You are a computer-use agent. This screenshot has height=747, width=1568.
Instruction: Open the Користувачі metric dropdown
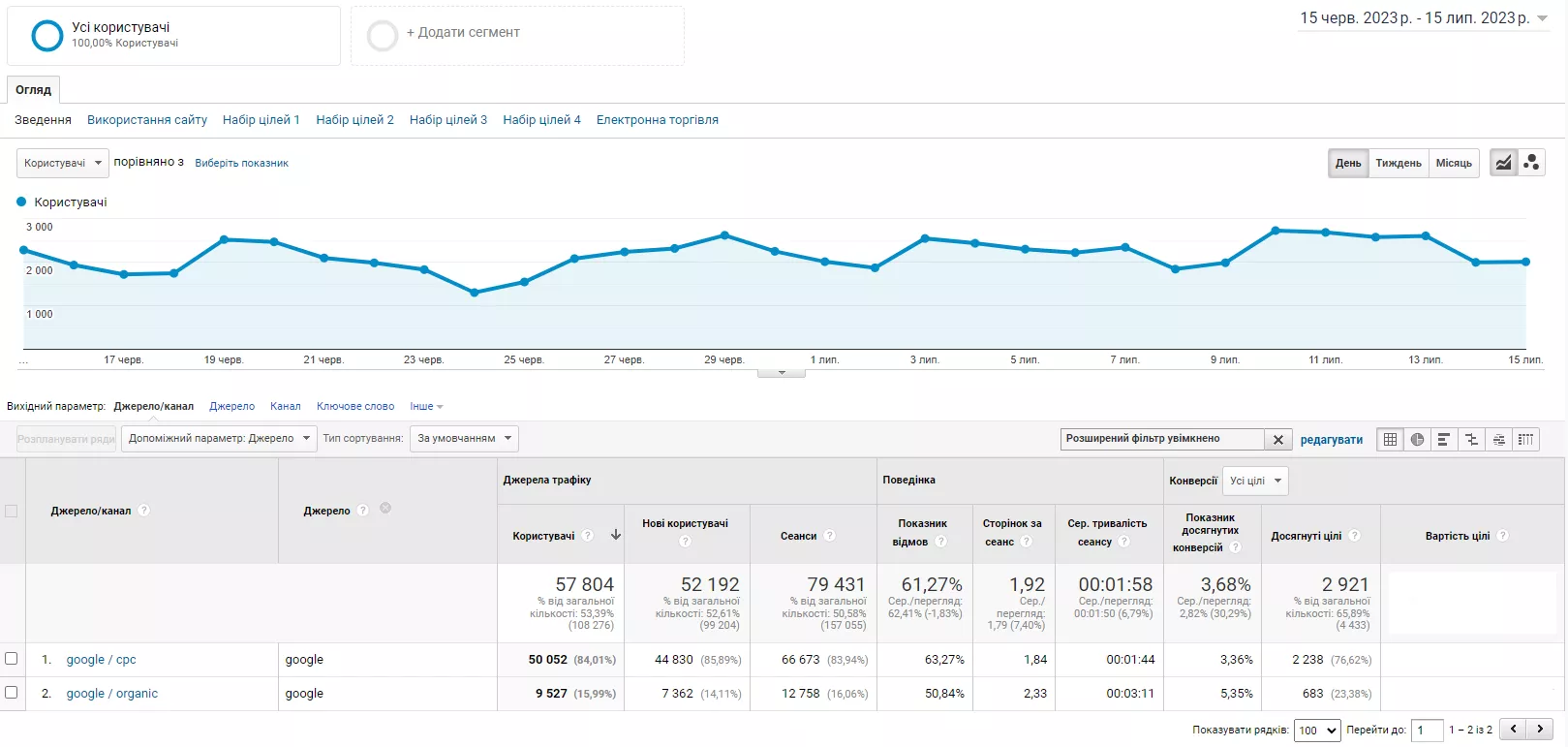click(x=63, y=163)
